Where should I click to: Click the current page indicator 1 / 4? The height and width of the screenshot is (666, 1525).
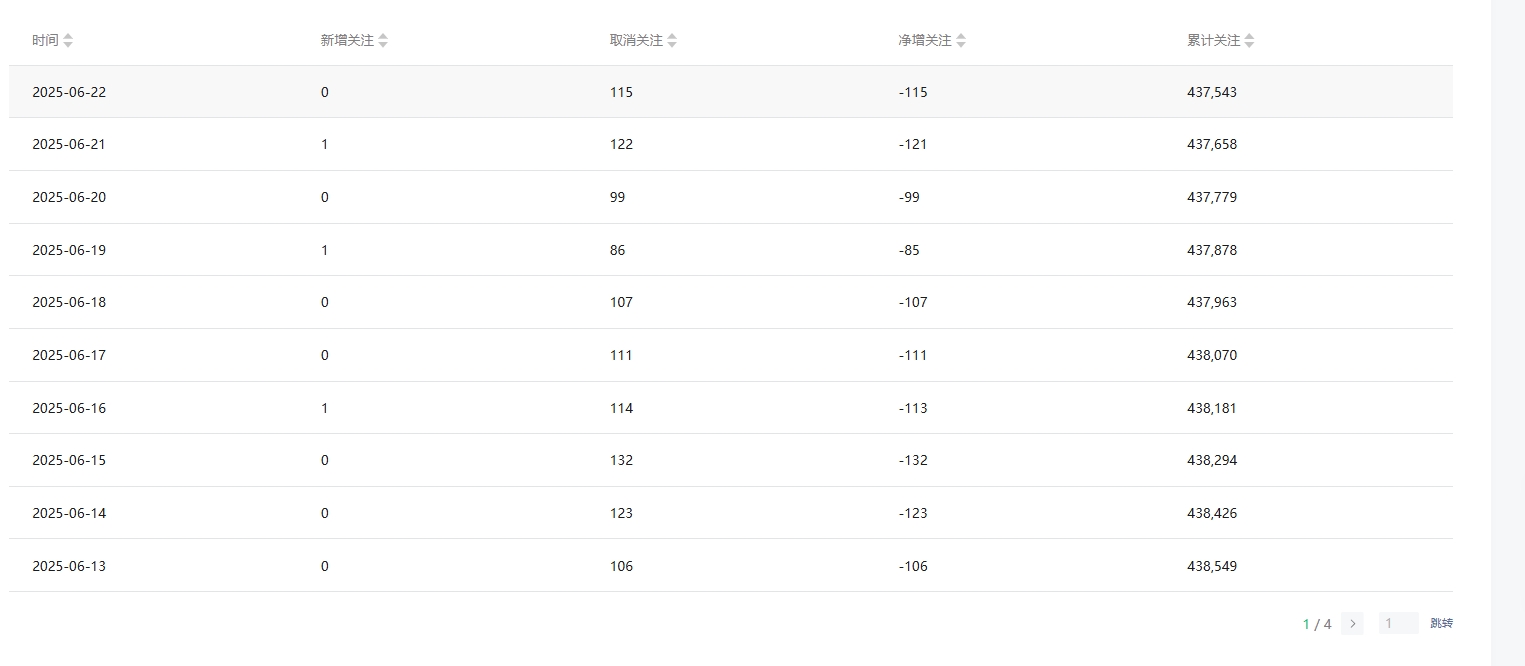[x=1317, y=624]
